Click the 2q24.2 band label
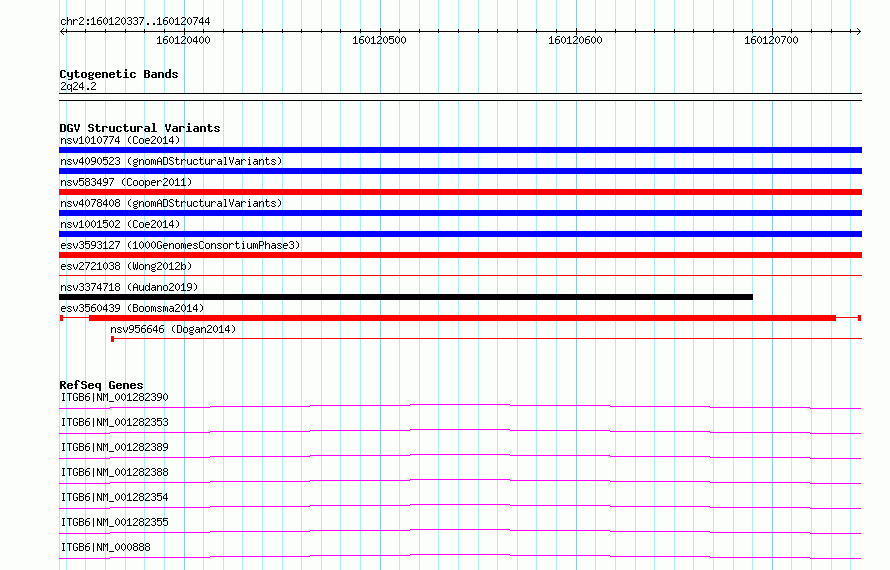The width and height of the screenshot is (890, 570). click(78, 86)
